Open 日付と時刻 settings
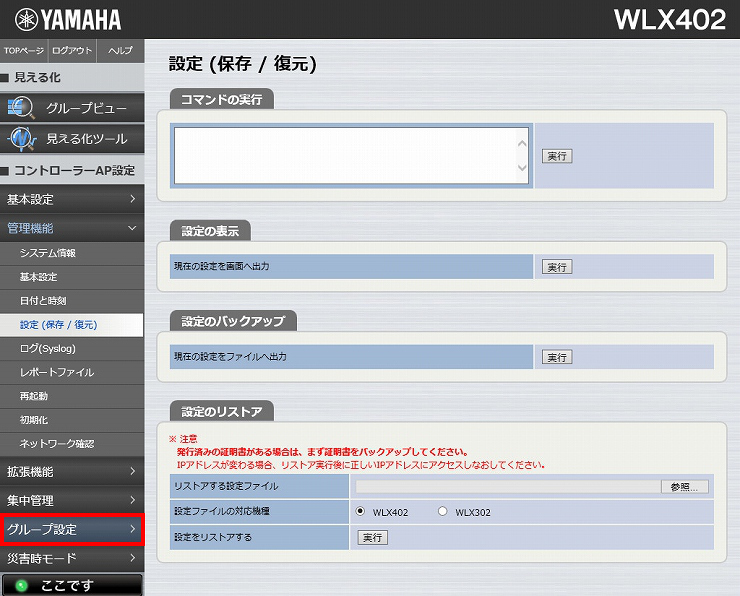 point(72,301)
